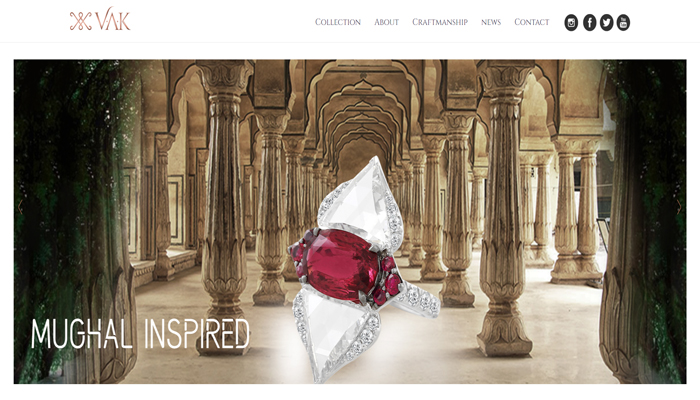Go to the News section

pyautogui.click(x=491, y=22)
